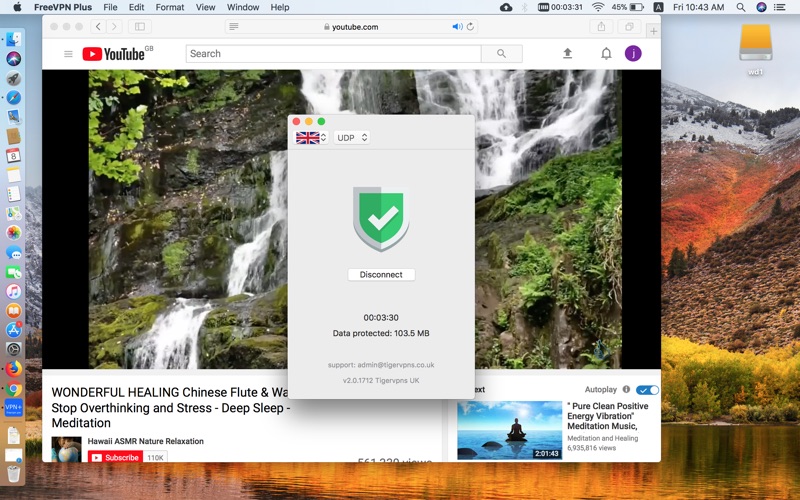Click the youtube.com address bar

(x=351, y=27)
